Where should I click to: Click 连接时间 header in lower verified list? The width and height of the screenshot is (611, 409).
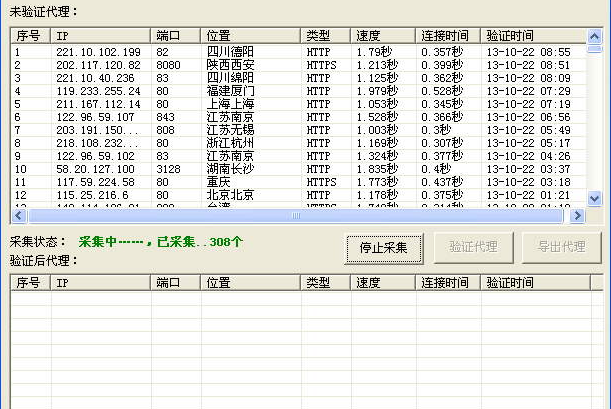(448, 283)
